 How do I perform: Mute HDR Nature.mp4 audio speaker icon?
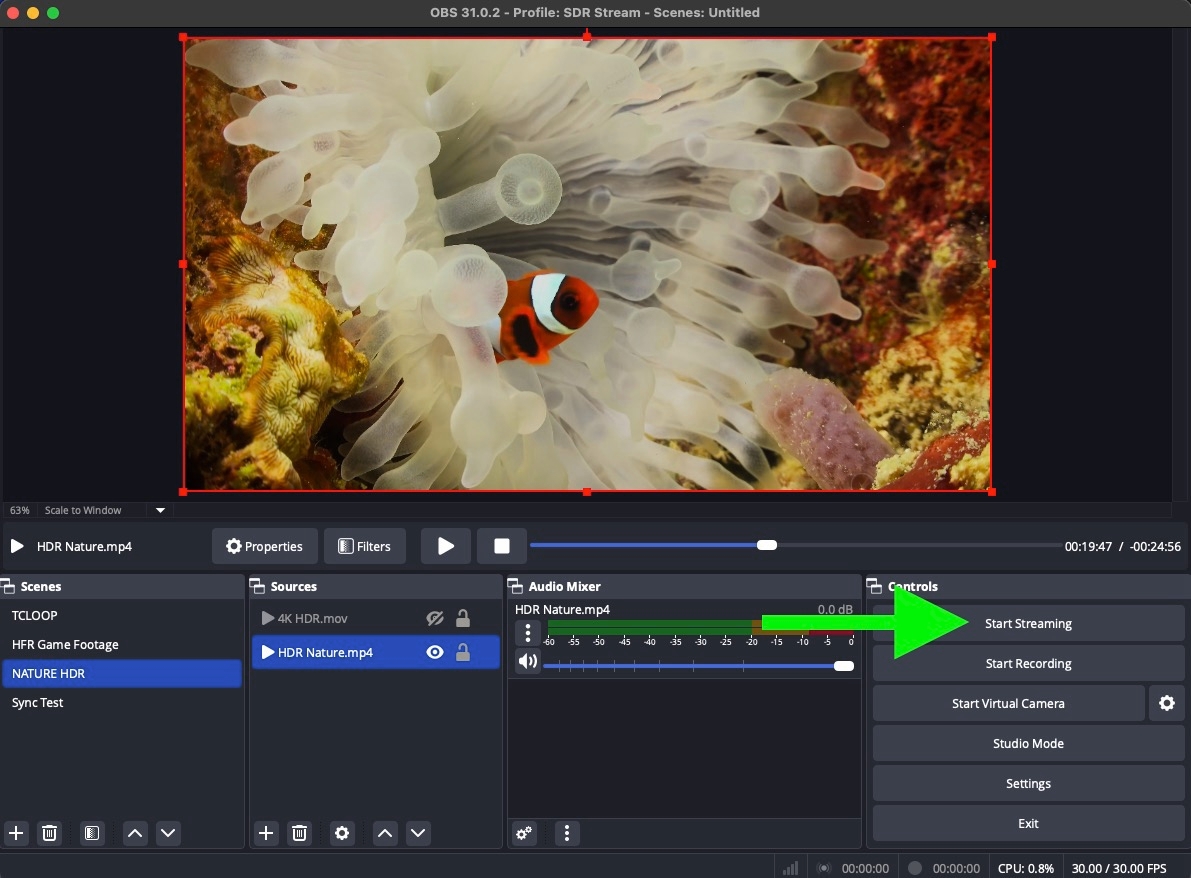528,661
